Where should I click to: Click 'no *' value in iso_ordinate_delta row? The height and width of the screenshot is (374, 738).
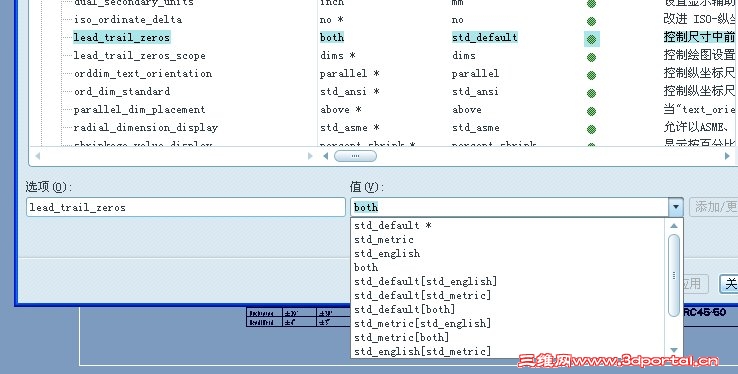coord(331,20)
